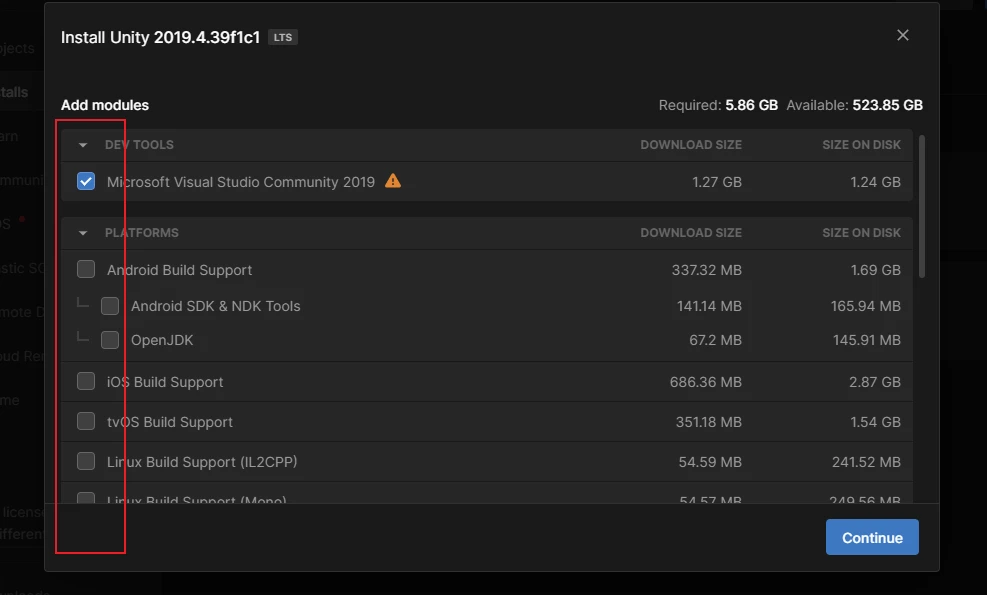Collapse the DEV TOOLS section arrow

click(x=83, y=145)
